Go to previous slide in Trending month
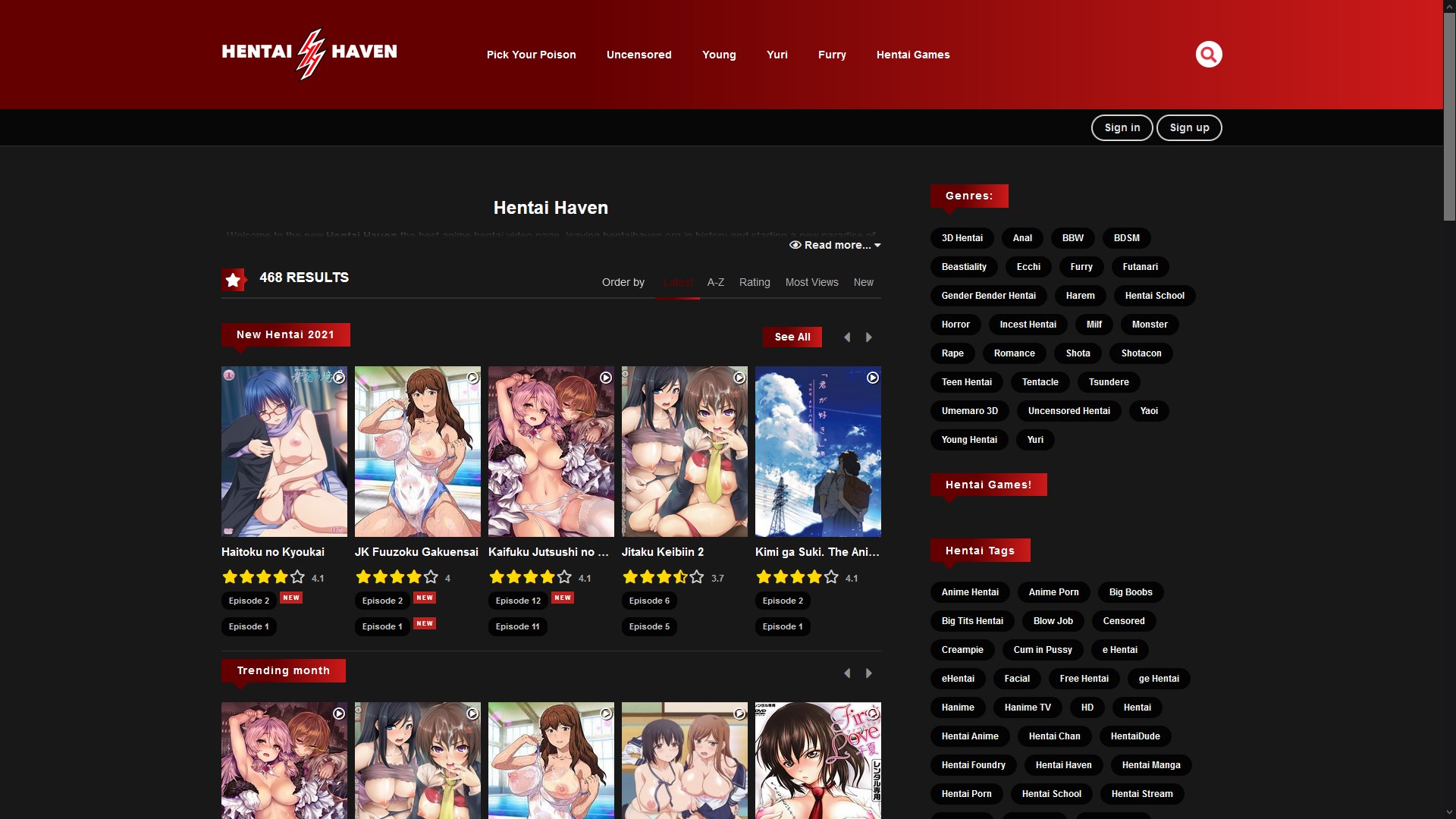Image resolution: width=1456 pixels, height=819 pixels. pyautogui.click(x=847, y=673)
